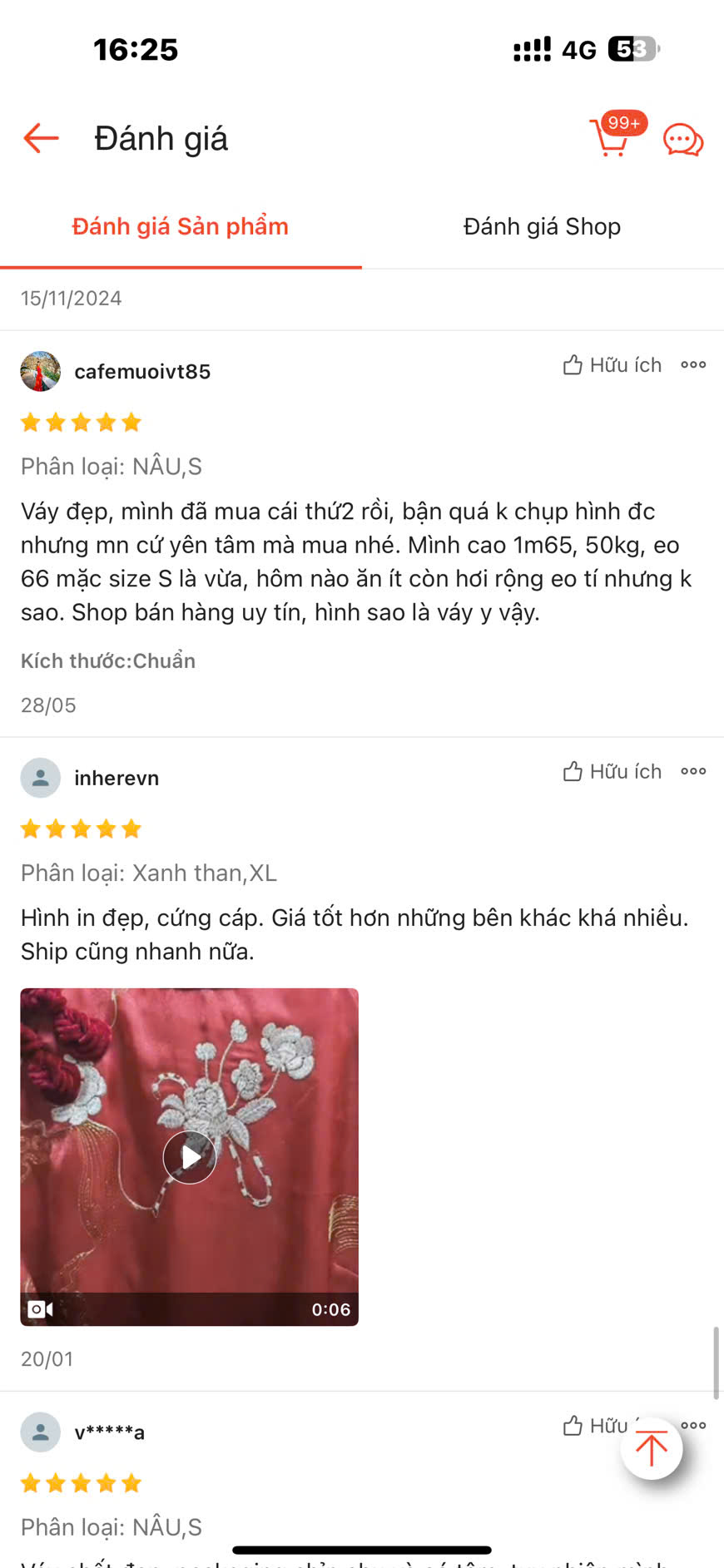The image size is (724, 1568).
Task: Open more options for cafemuoivt85's review
Action: (693, 364)
